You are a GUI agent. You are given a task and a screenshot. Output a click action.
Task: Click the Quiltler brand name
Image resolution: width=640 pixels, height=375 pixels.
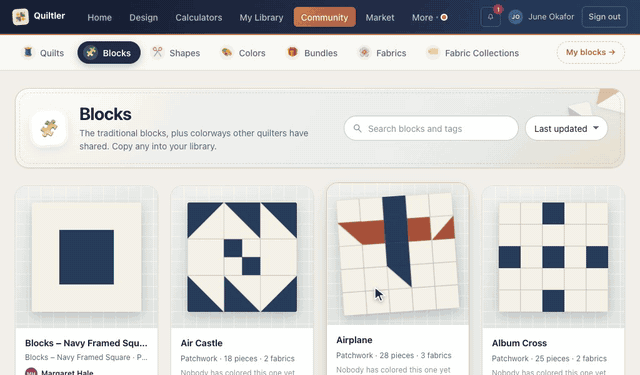(x=49, y=16)
